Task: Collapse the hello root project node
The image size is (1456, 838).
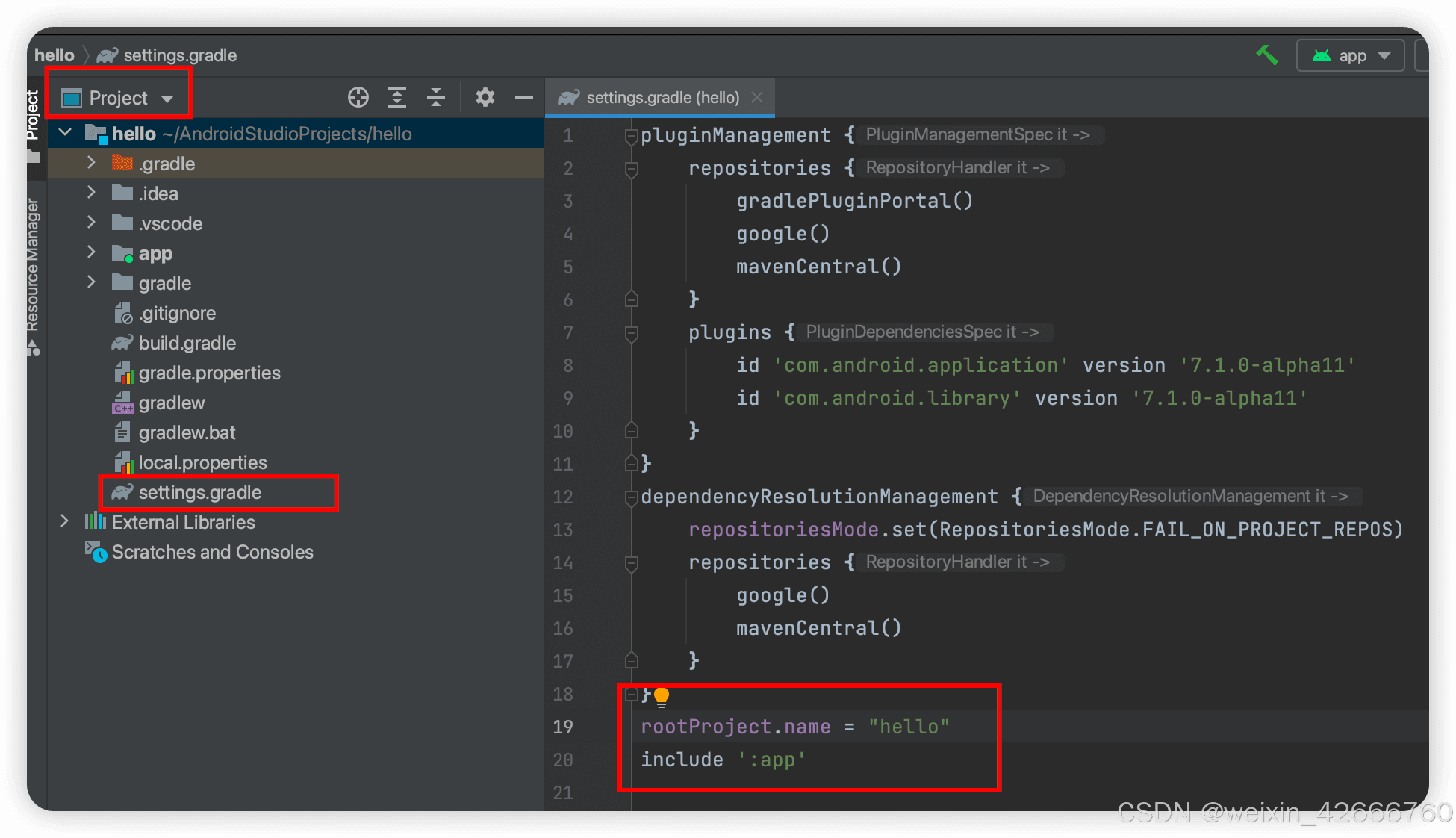Action: pos(66,133)
